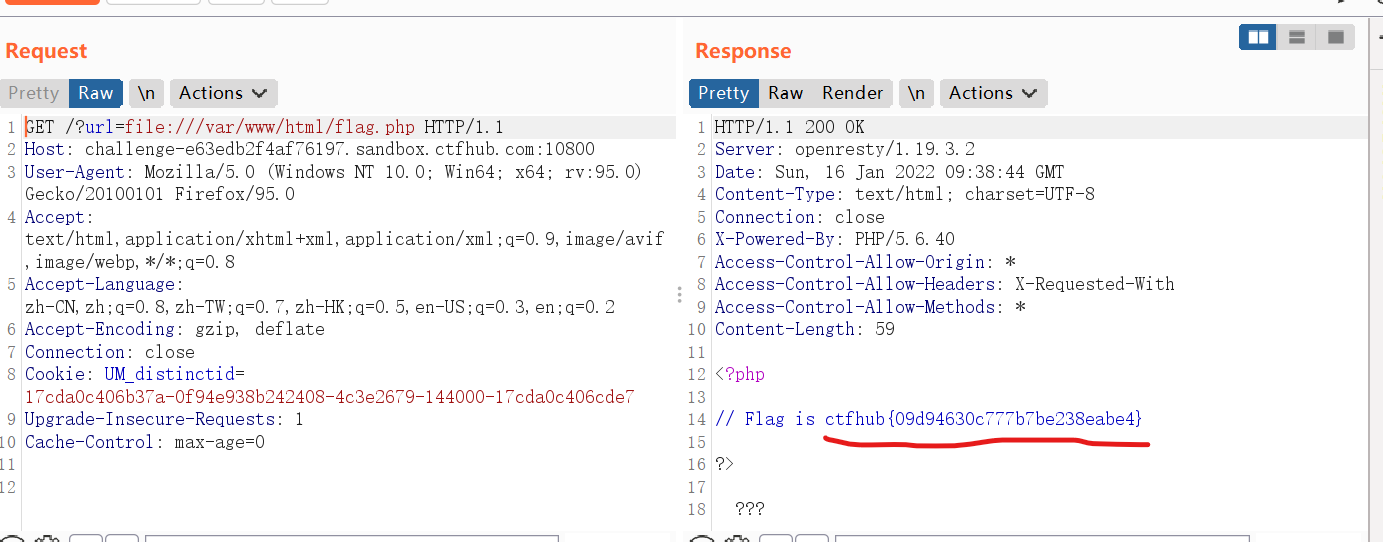Click Connection: close in the Response
The image size is (1383, 542).
click(x=800, y=217)
